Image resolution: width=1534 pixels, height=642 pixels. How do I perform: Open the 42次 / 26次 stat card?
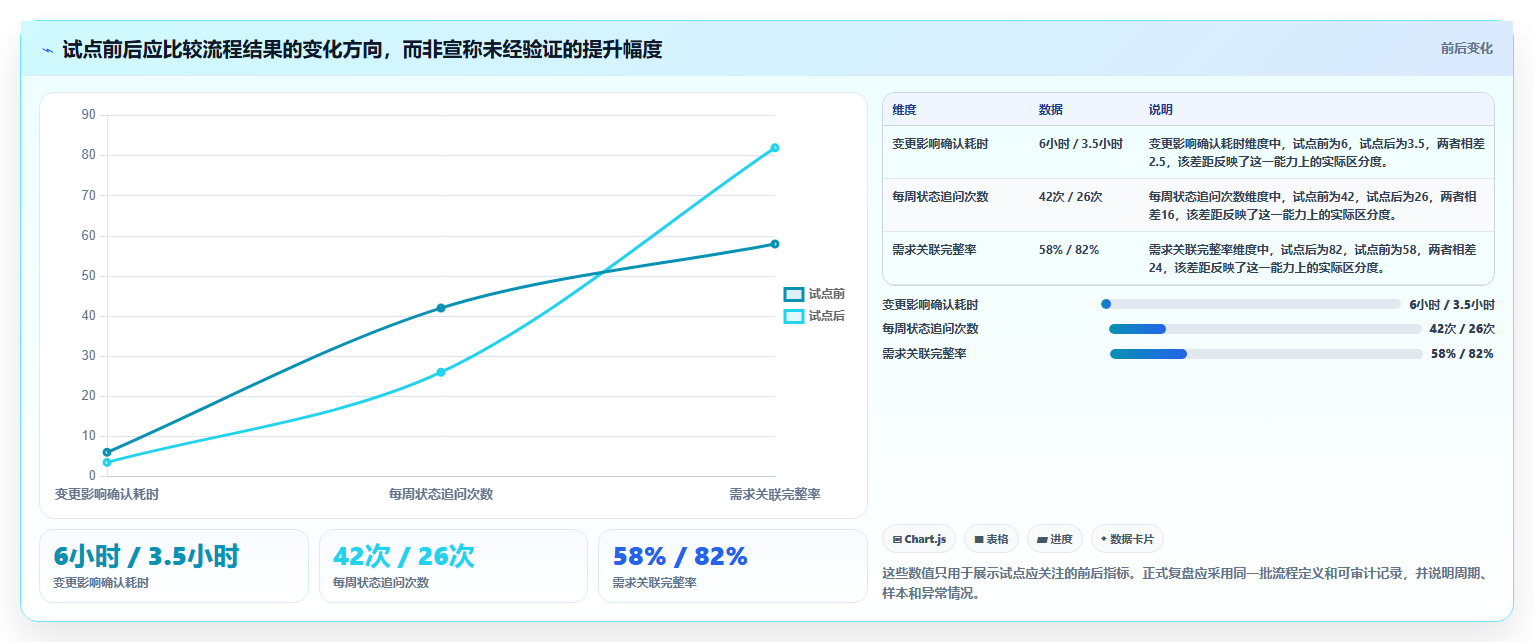coord(453,566)
